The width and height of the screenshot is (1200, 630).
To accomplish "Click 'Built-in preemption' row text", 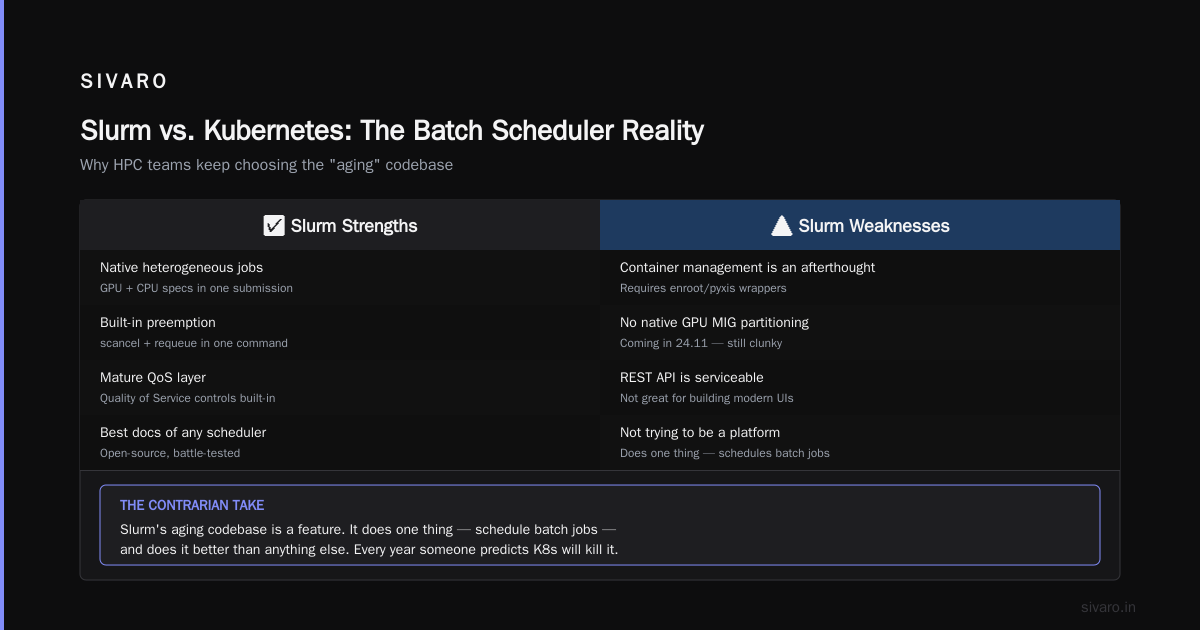I will 158,322.
